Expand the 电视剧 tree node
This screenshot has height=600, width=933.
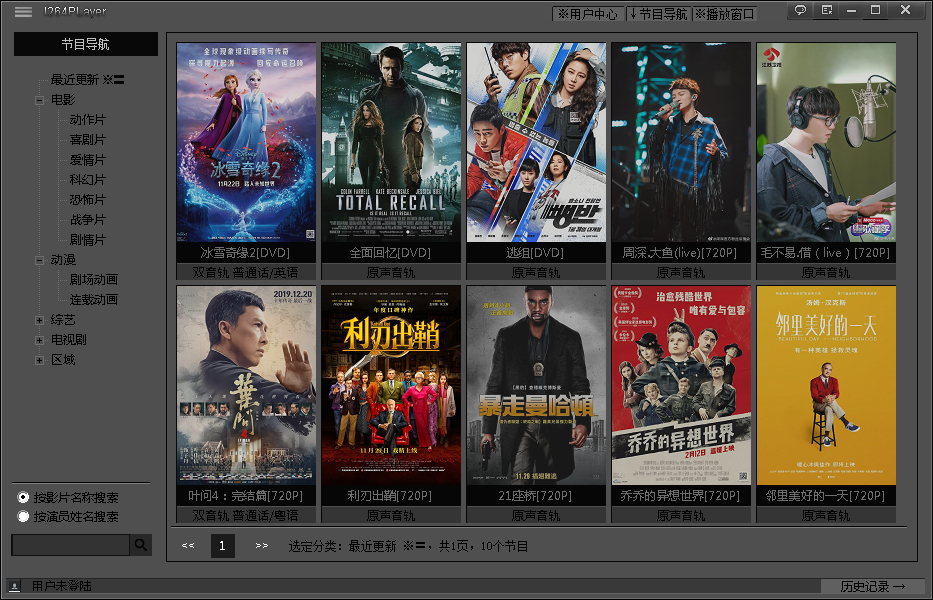click(x=39, y=340)
